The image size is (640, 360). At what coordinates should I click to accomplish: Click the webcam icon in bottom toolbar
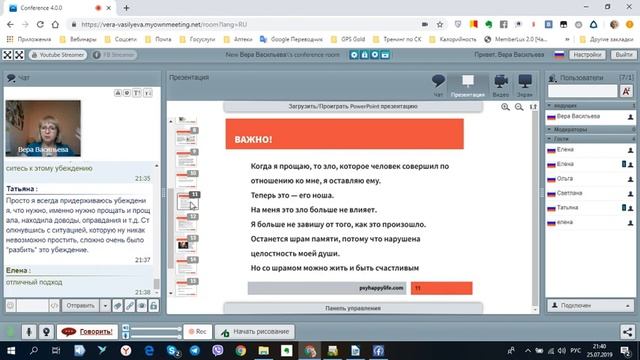(46, 331)
